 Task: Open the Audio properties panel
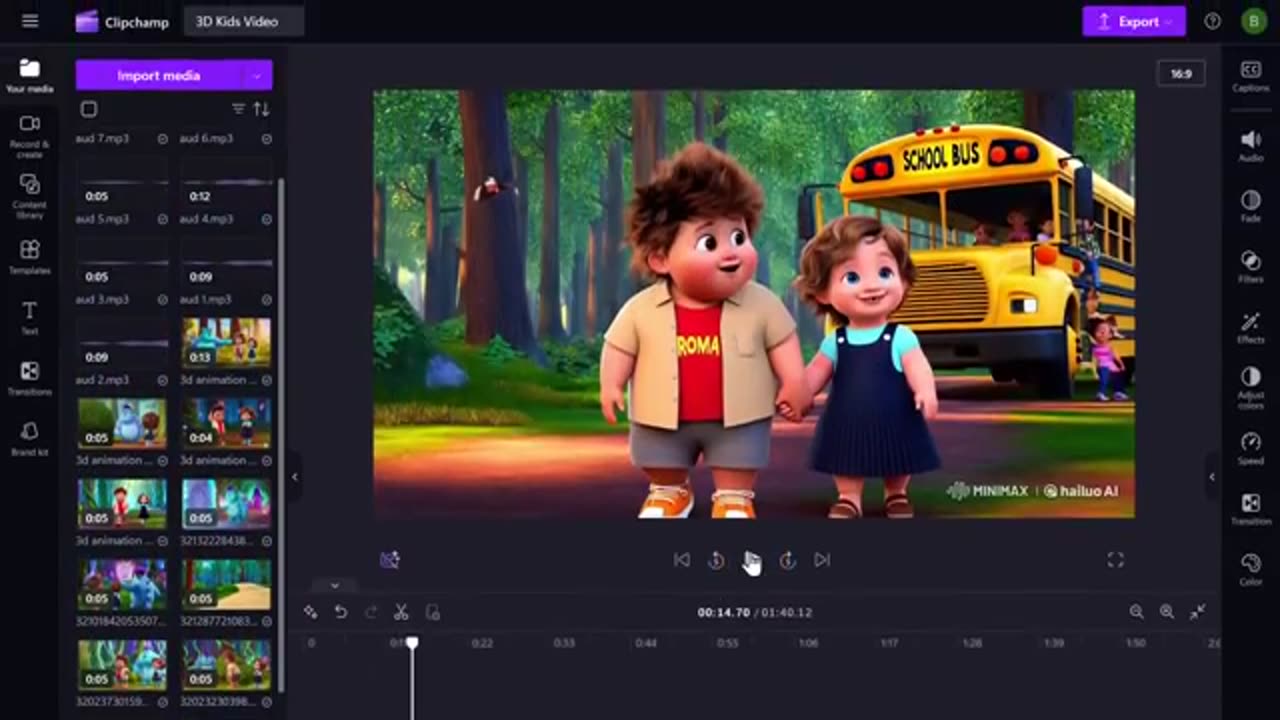click(1250, 145)
